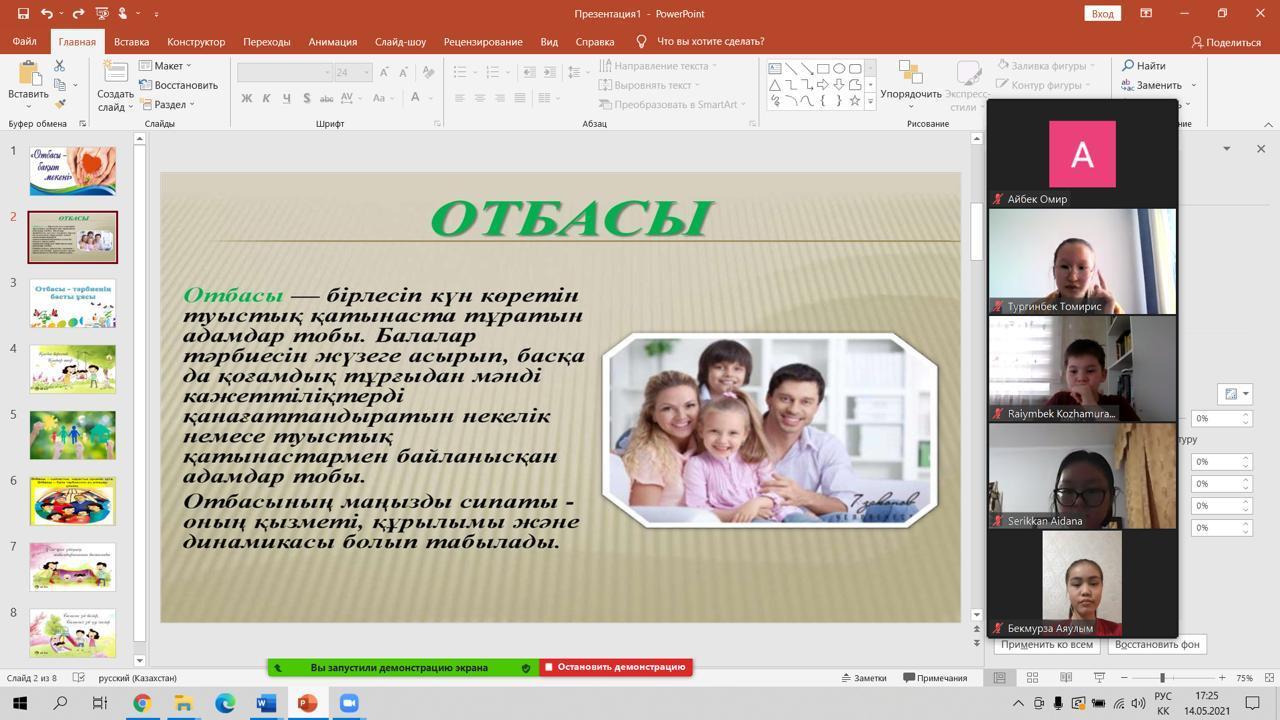
Task: Switch to the Анимация tab
Action: tap(332, 42)
